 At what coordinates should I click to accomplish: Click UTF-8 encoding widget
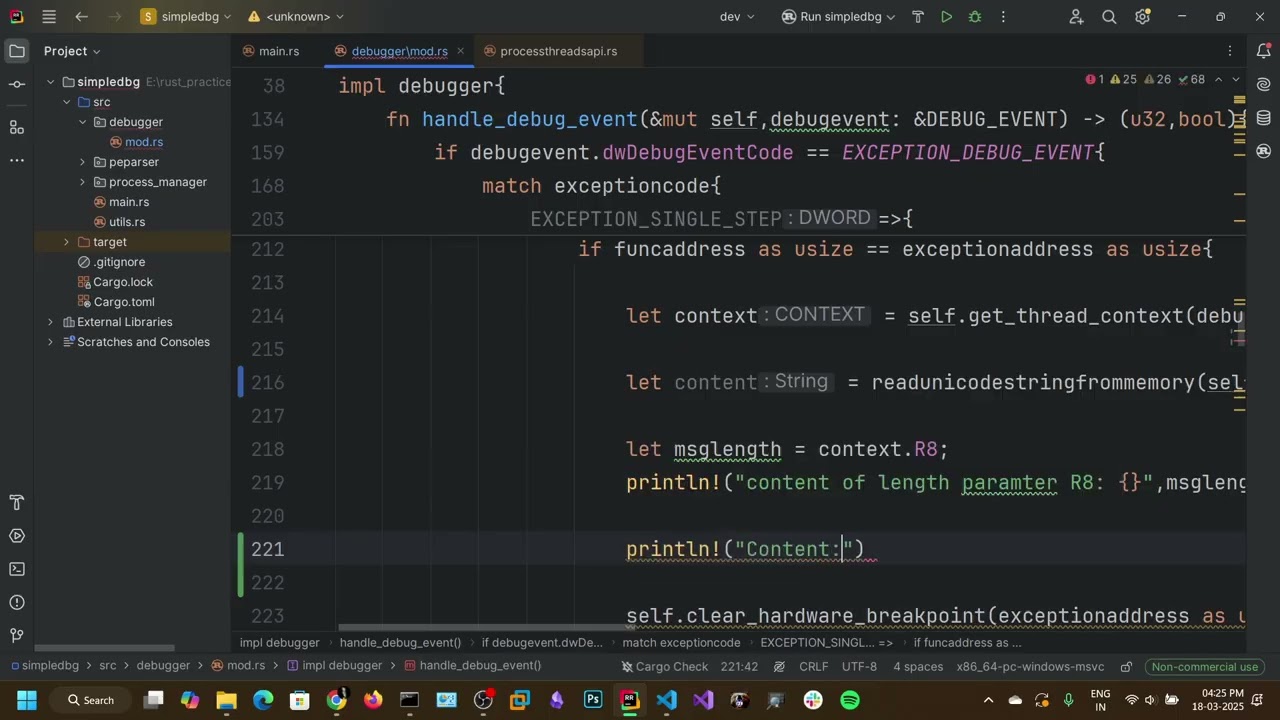pos(859,667)
